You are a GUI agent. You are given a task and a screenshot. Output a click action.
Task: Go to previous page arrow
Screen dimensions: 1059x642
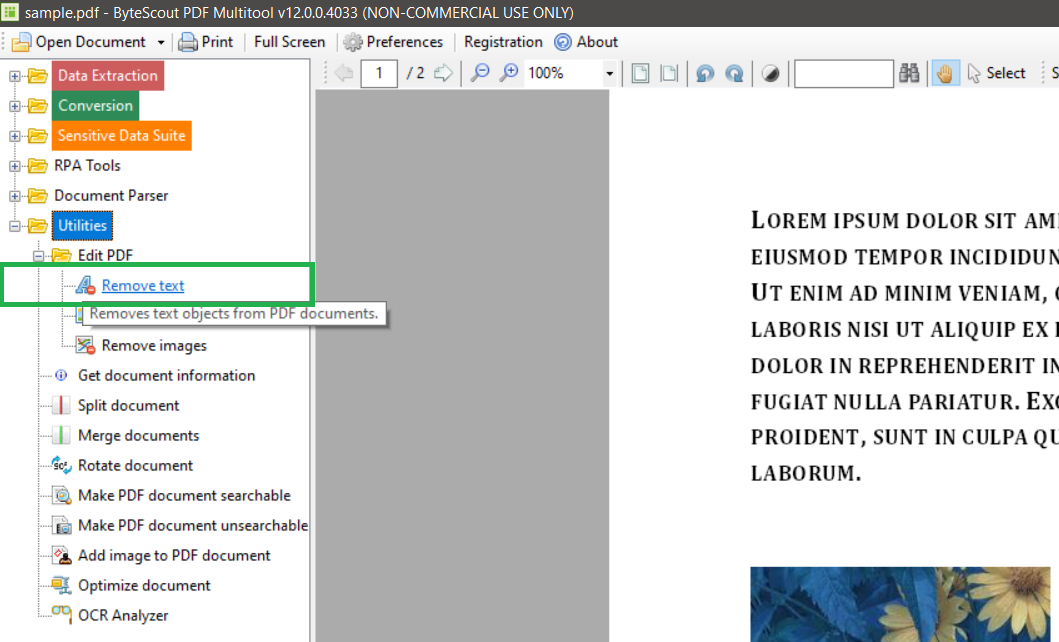[344, 73]
